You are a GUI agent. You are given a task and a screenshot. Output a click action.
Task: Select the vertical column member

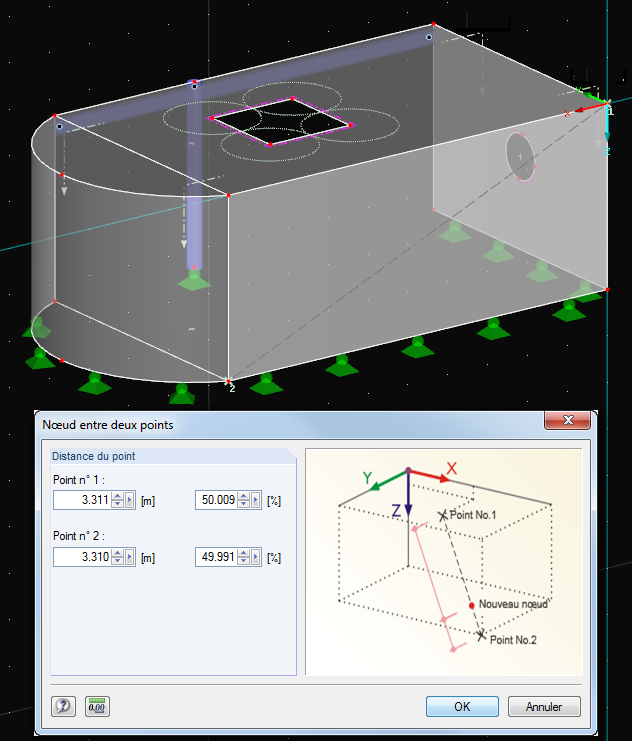pyautogui.click(x=194, y=177)
